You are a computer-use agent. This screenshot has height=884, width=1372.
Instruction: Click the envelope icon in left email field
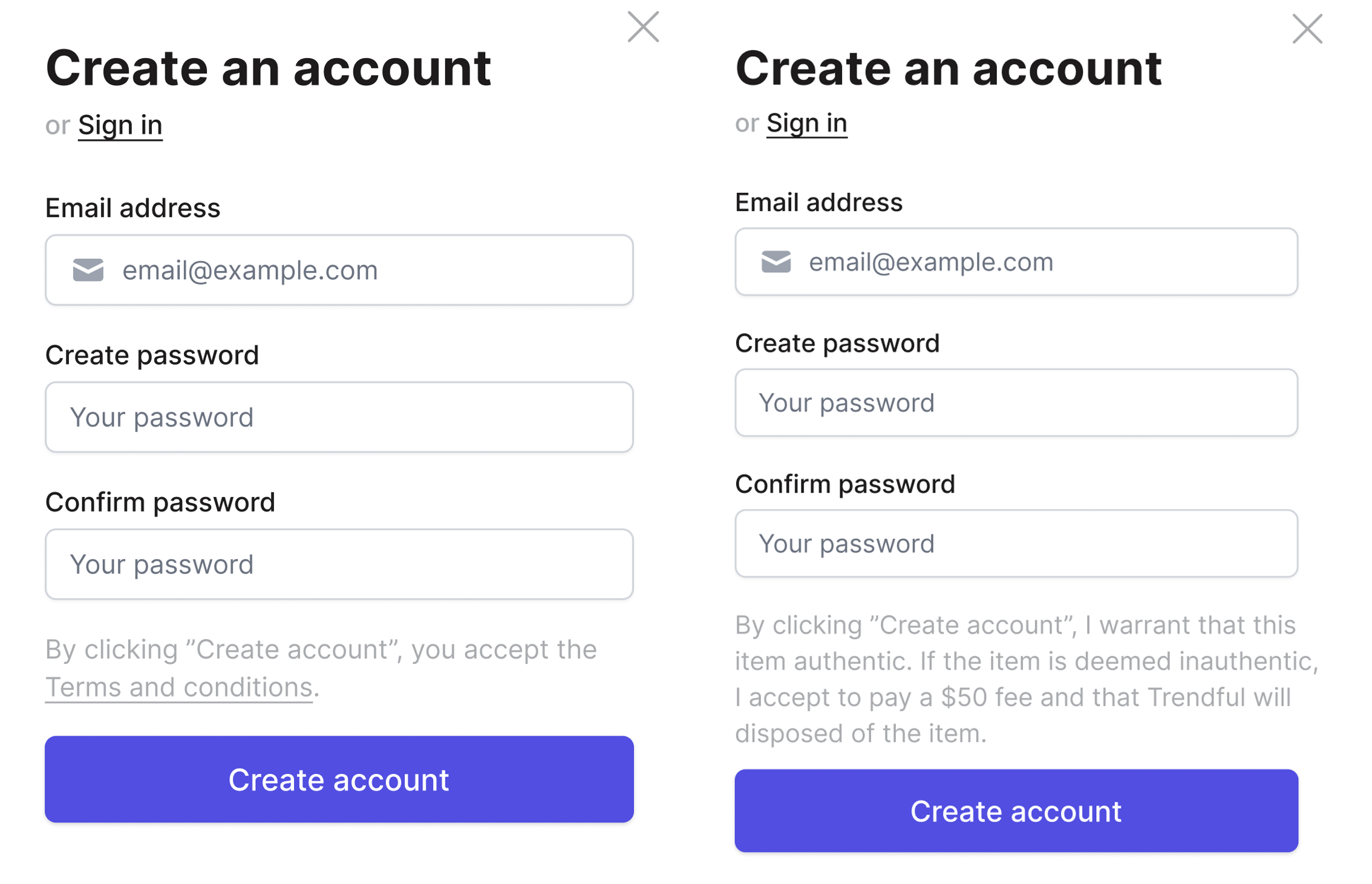click(88, 270)
